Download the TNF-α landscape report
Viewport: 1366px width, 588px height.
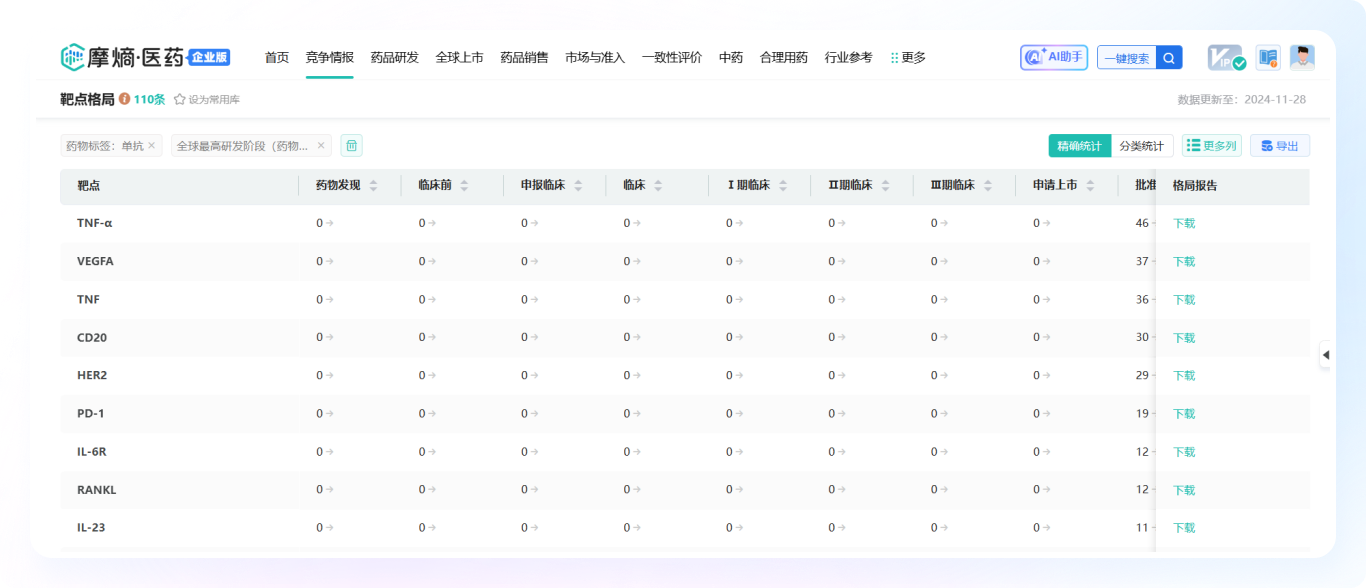[1184, 223]
